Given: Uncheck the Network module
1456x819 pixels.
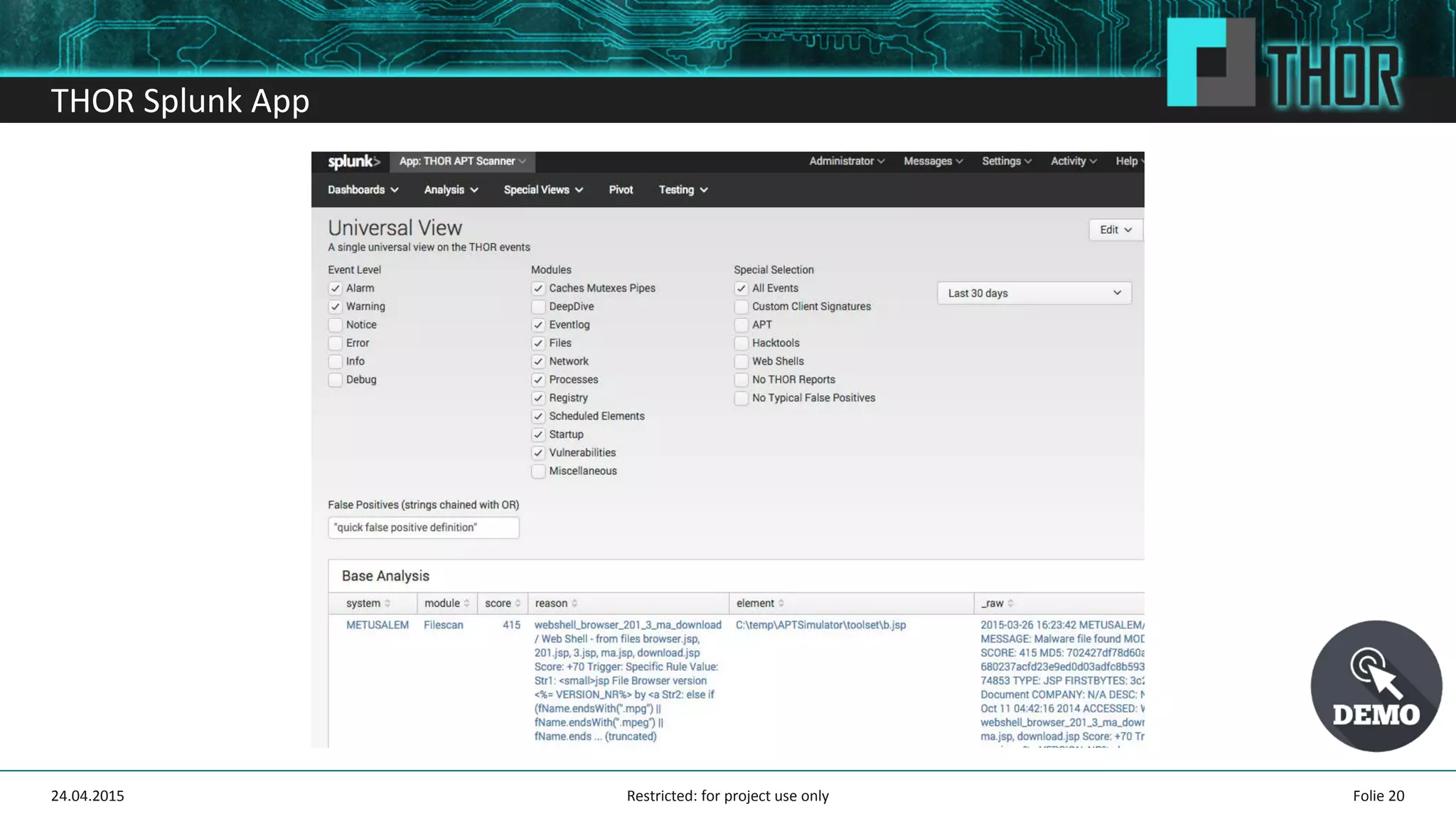Looking at the screenshot, I should [538, 362].
